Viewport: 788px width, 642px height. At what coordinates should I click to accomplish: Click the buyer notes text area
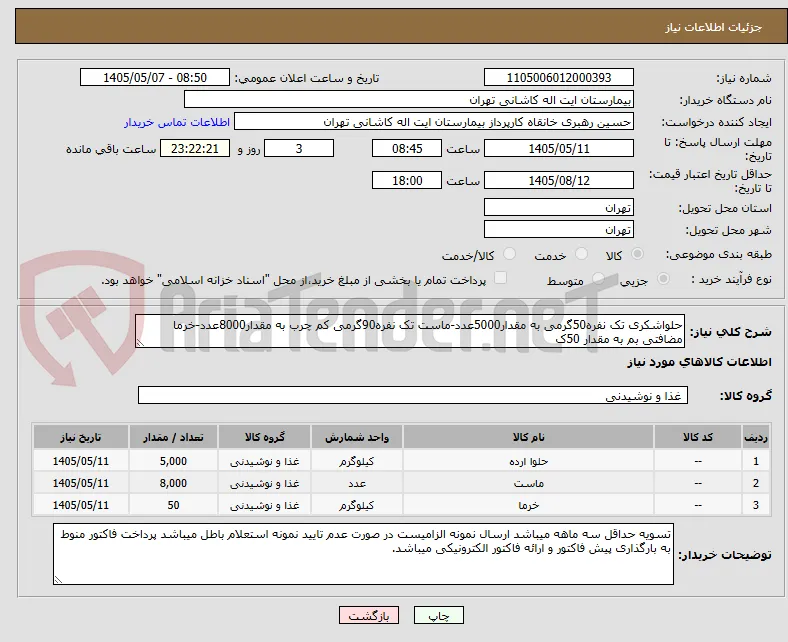[x=363, y=554]
